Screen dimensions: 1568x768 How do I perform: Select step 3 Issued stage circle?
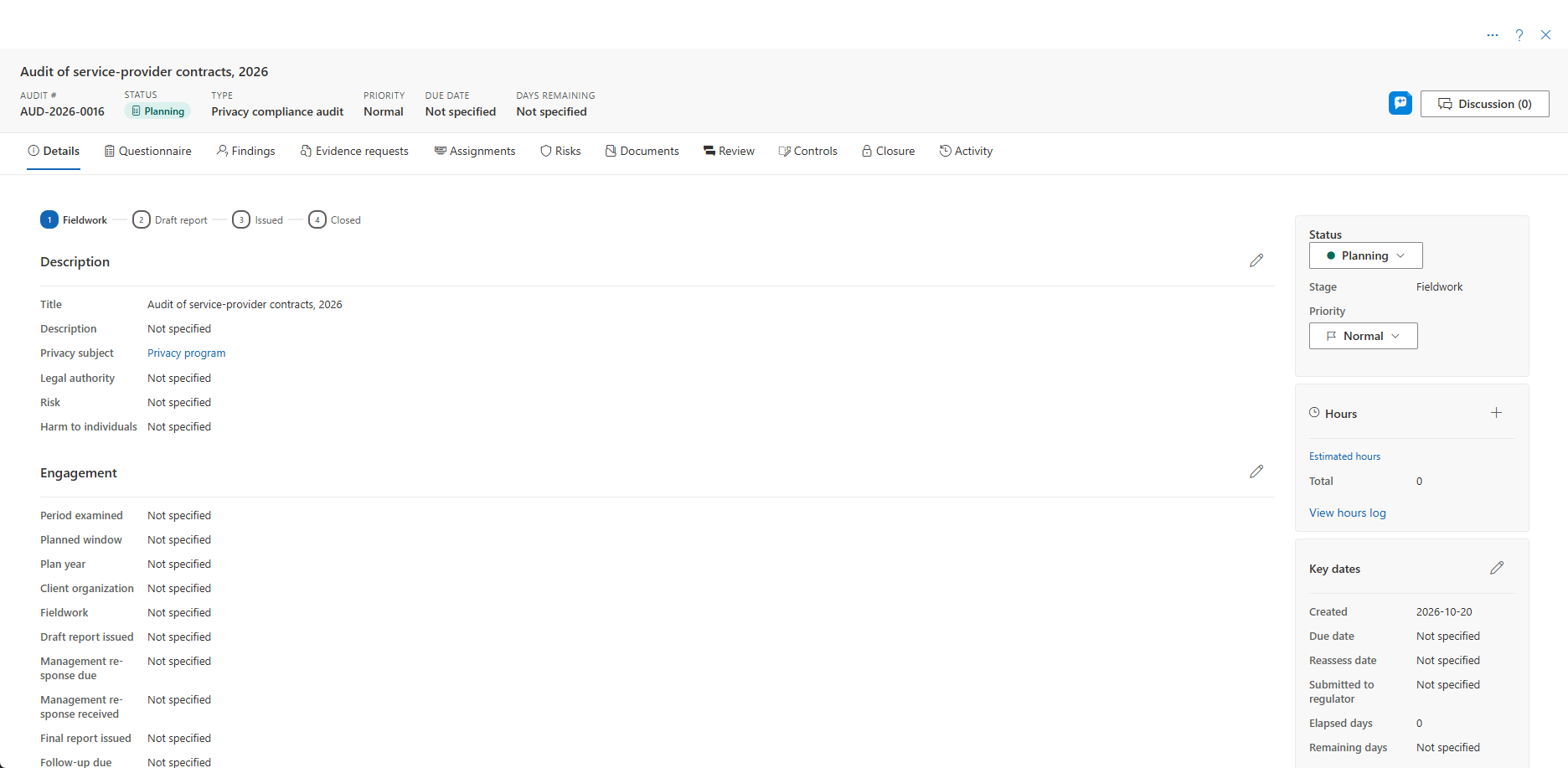pos(241,219)
